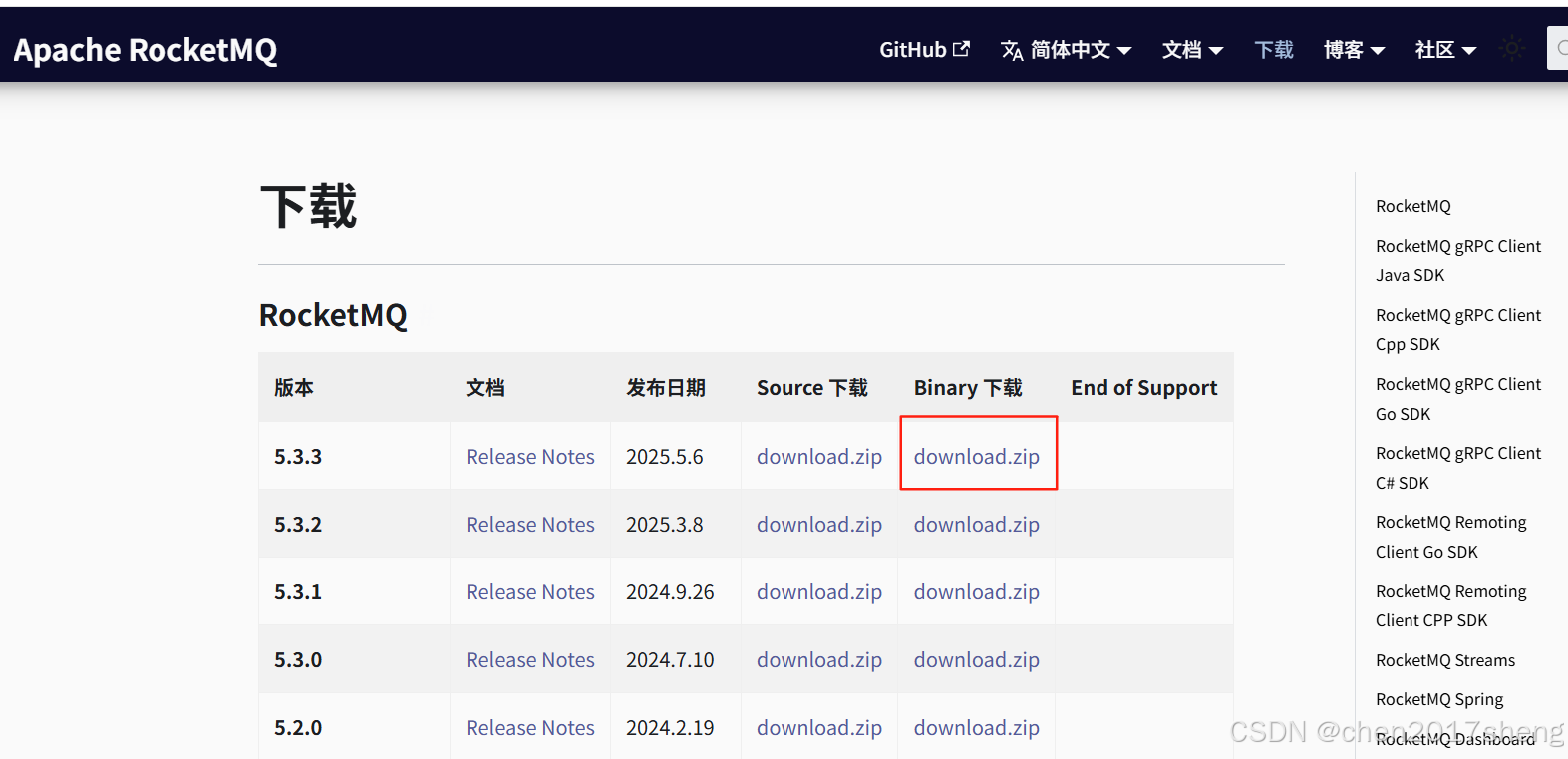Image resolution: width=1568 pixels, height=759 pixels.
Task: Click the language translate icon
Action: pyautogui.click(x=1012, y=50)
